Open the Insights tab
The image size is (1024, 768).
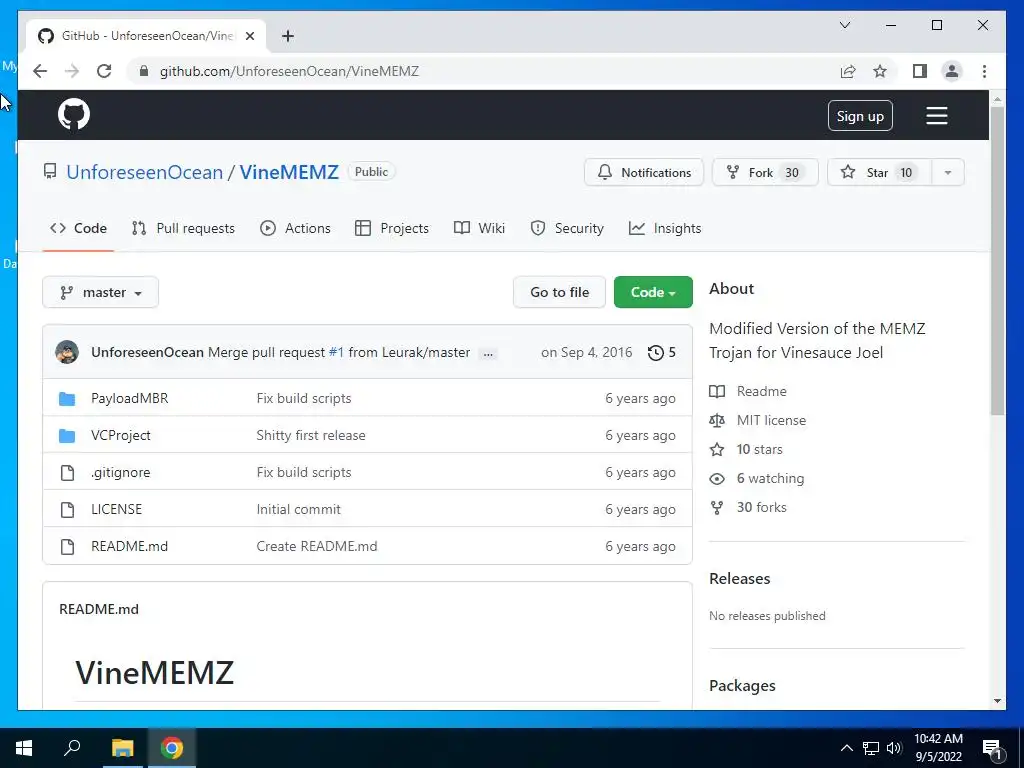click(x=665, y=228)
